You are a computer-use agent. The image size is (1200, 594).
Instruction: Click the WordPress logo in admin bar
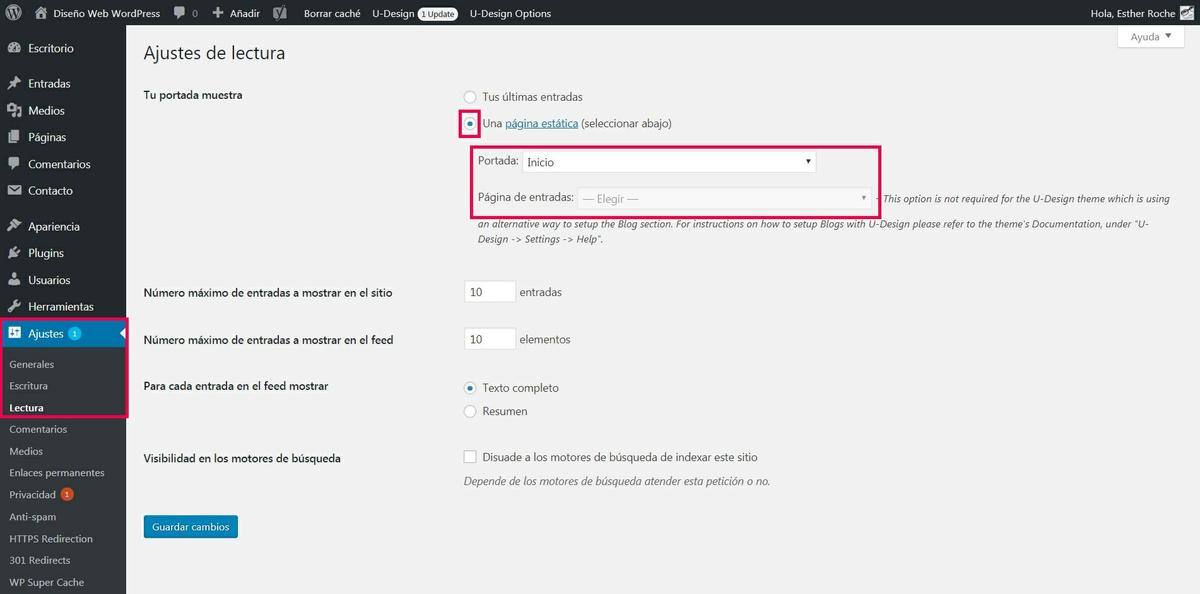[11, 13]
